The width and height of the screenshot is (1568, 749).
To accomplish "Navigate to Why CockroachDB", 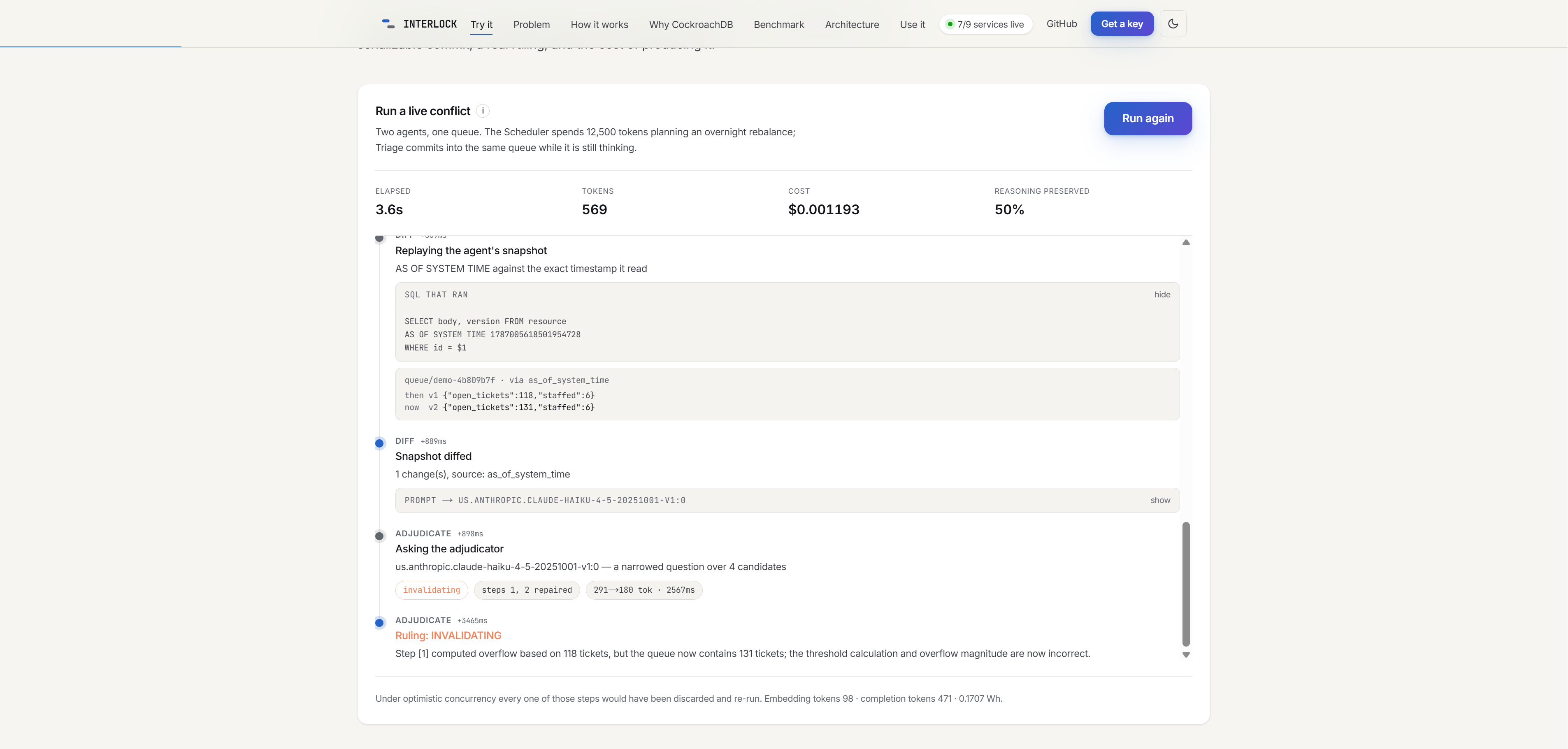I will pos(691,24).
